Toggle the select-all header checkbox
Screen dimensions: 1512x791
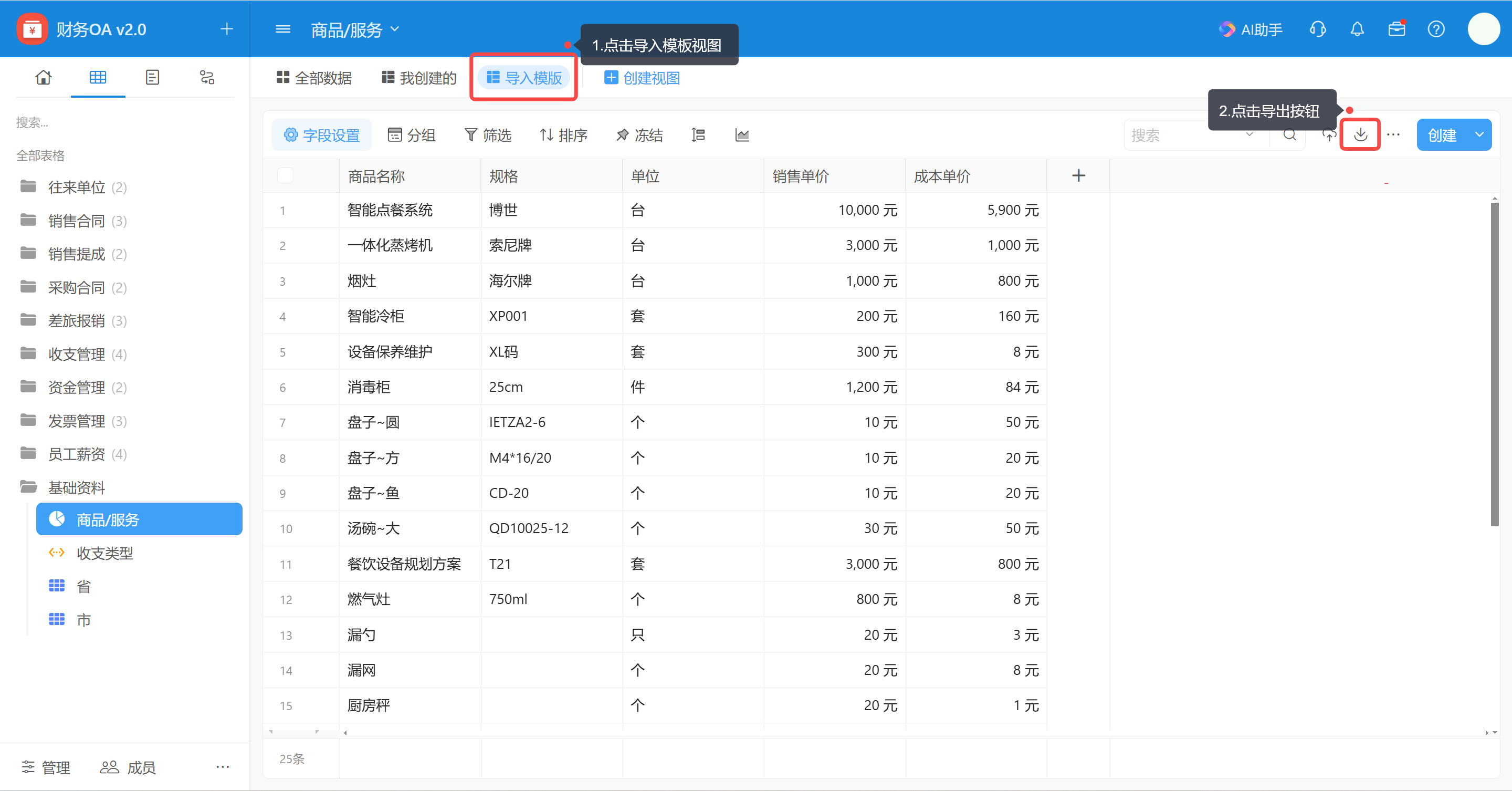coord(285,175)
